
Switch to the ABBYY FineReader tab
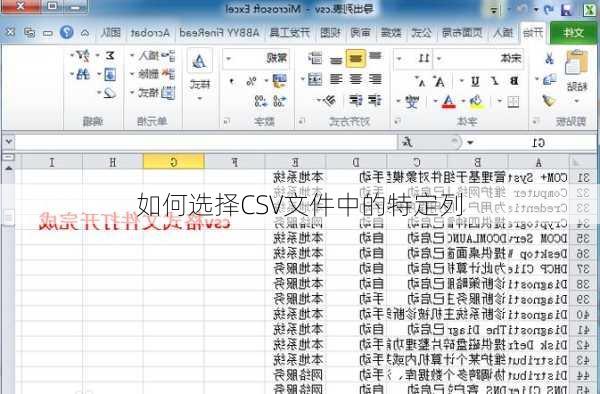[x=219, y=33]
